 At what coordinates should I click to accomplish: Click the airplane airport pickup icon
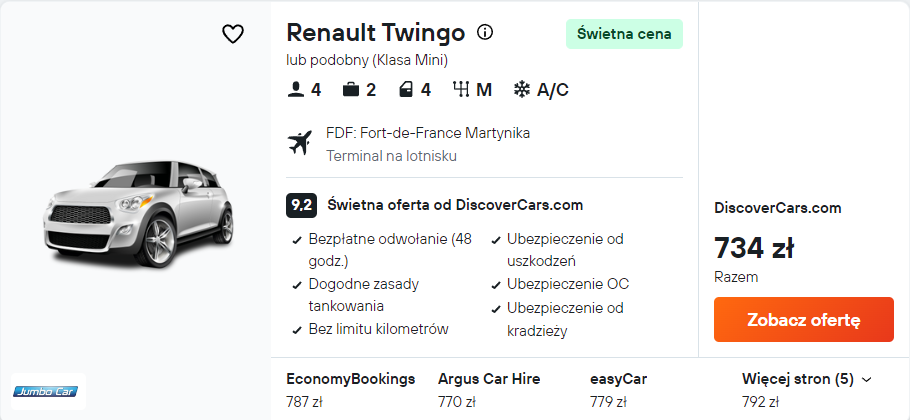(299, 143)
